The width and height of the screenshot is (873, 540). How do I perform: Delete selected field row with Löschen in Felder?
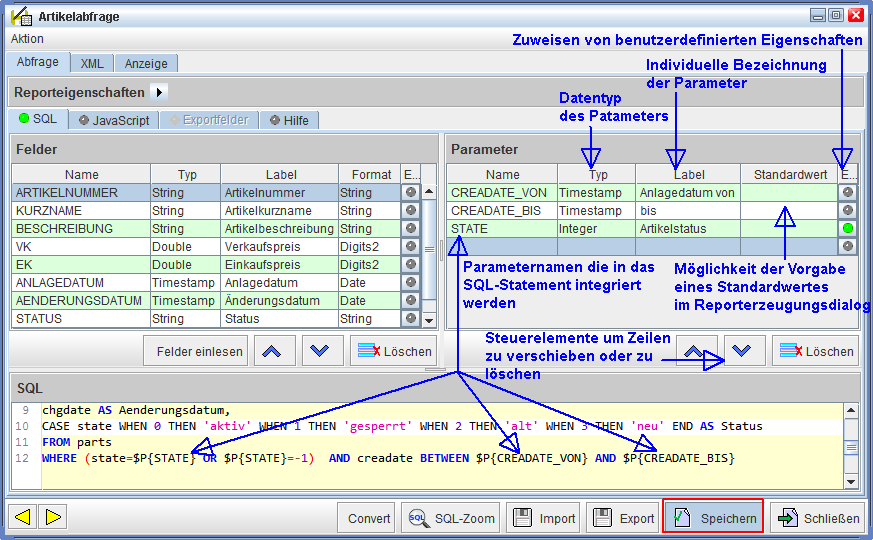(394, 351)
